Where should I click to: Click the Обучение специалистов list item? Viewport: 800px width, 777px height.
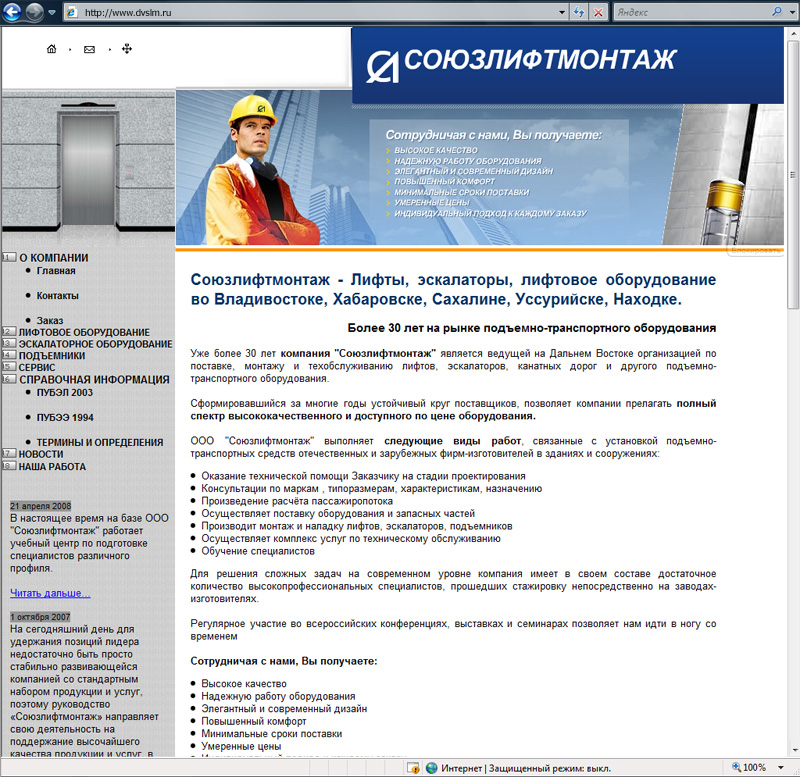tap(258, 551)
